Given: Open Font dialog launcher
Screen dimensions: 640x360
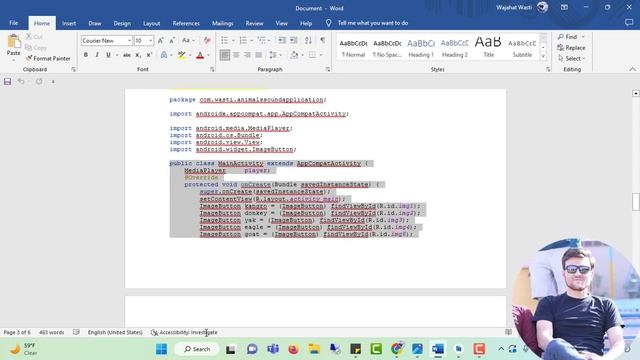Looking at the screenshot, I should click(212, 70).
